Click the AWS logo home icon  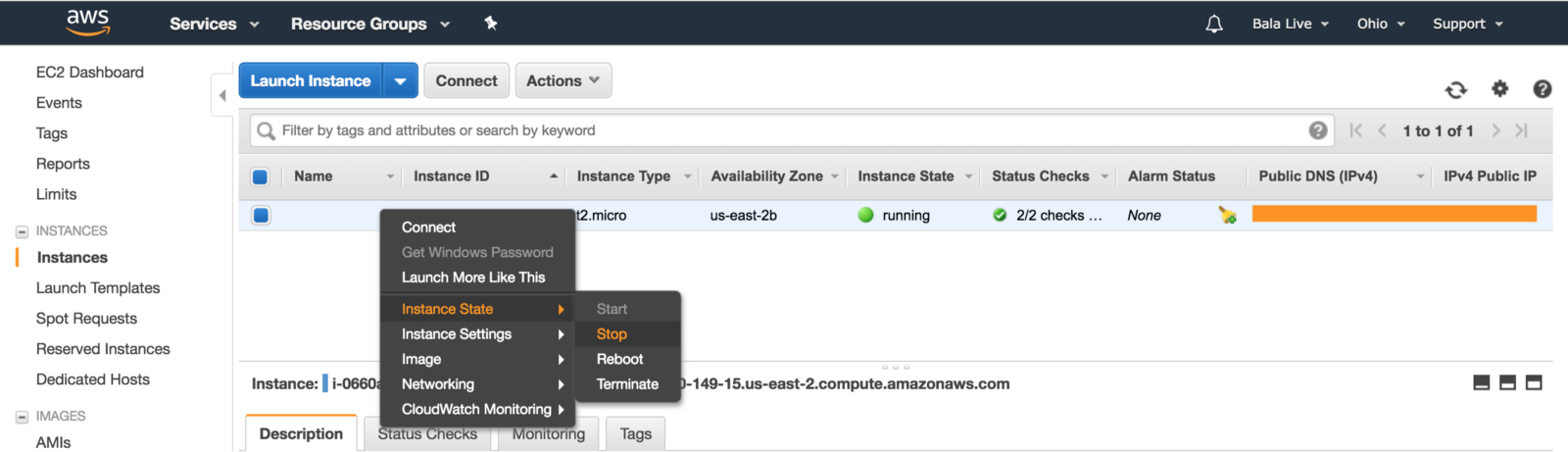87,23
